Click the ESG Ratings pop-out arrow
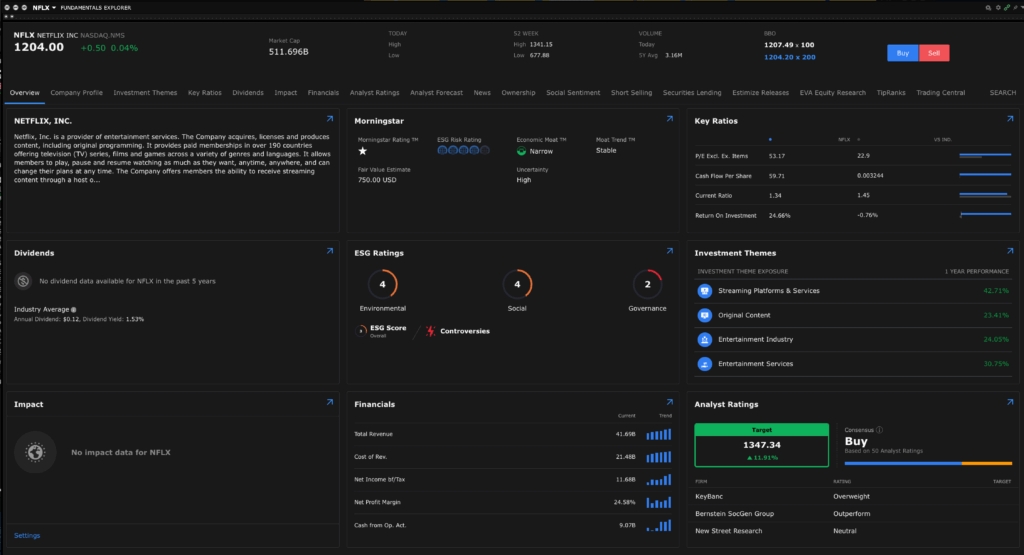This screenshot has height=555, width=1024. tap(669, 252)
